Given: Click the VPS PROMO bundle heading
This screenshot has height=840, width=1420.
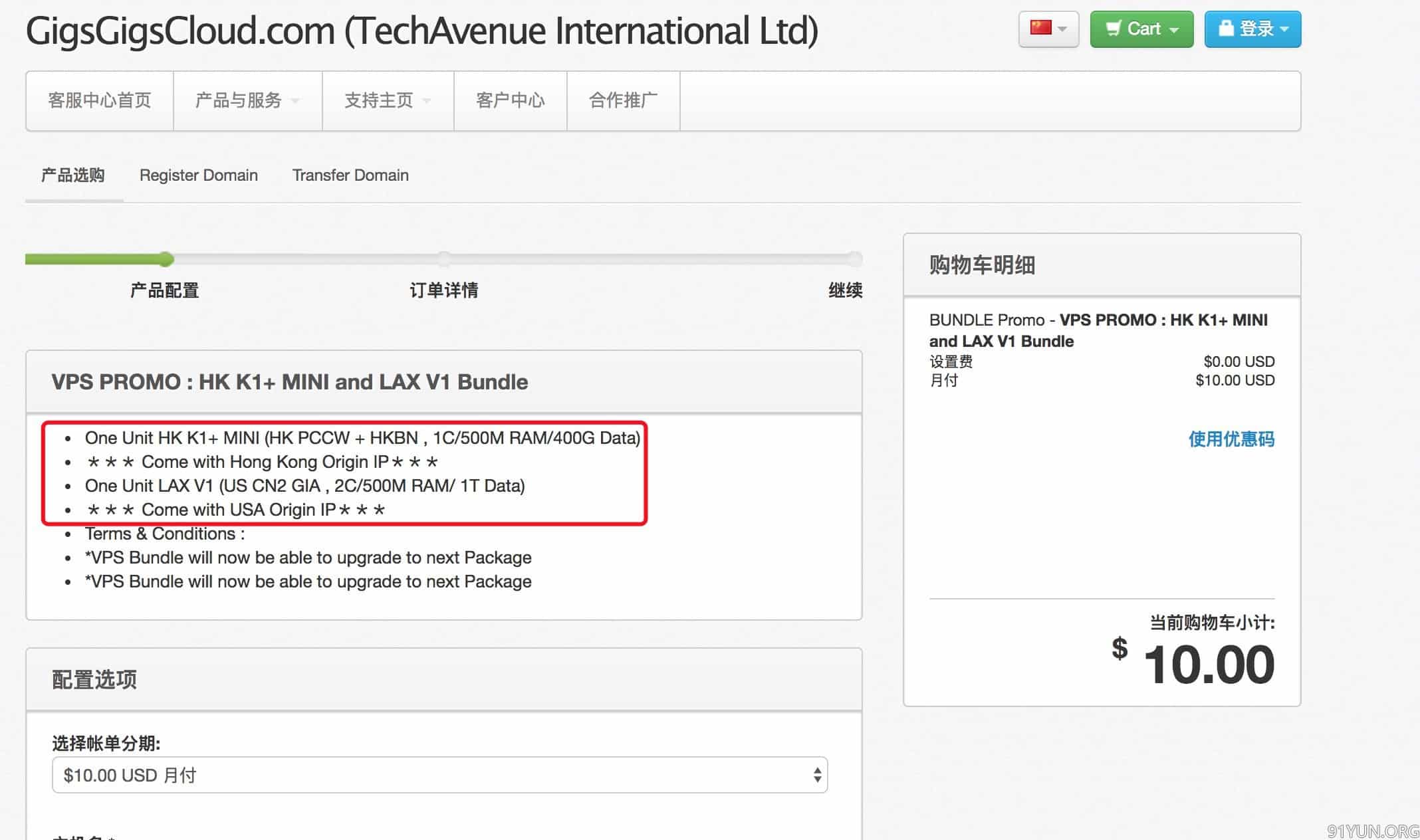Looking at the screenshot, I should click(x=290, y=382).
